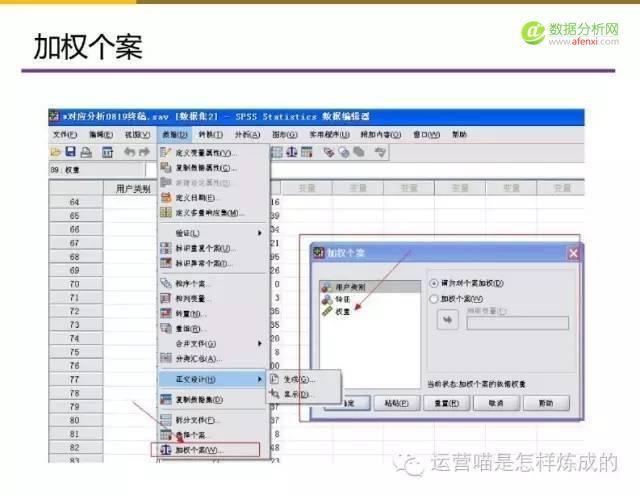This screenshot has width=640, height=495.
Task: Click the 转置 menu icon
Action: pos(166,313)
